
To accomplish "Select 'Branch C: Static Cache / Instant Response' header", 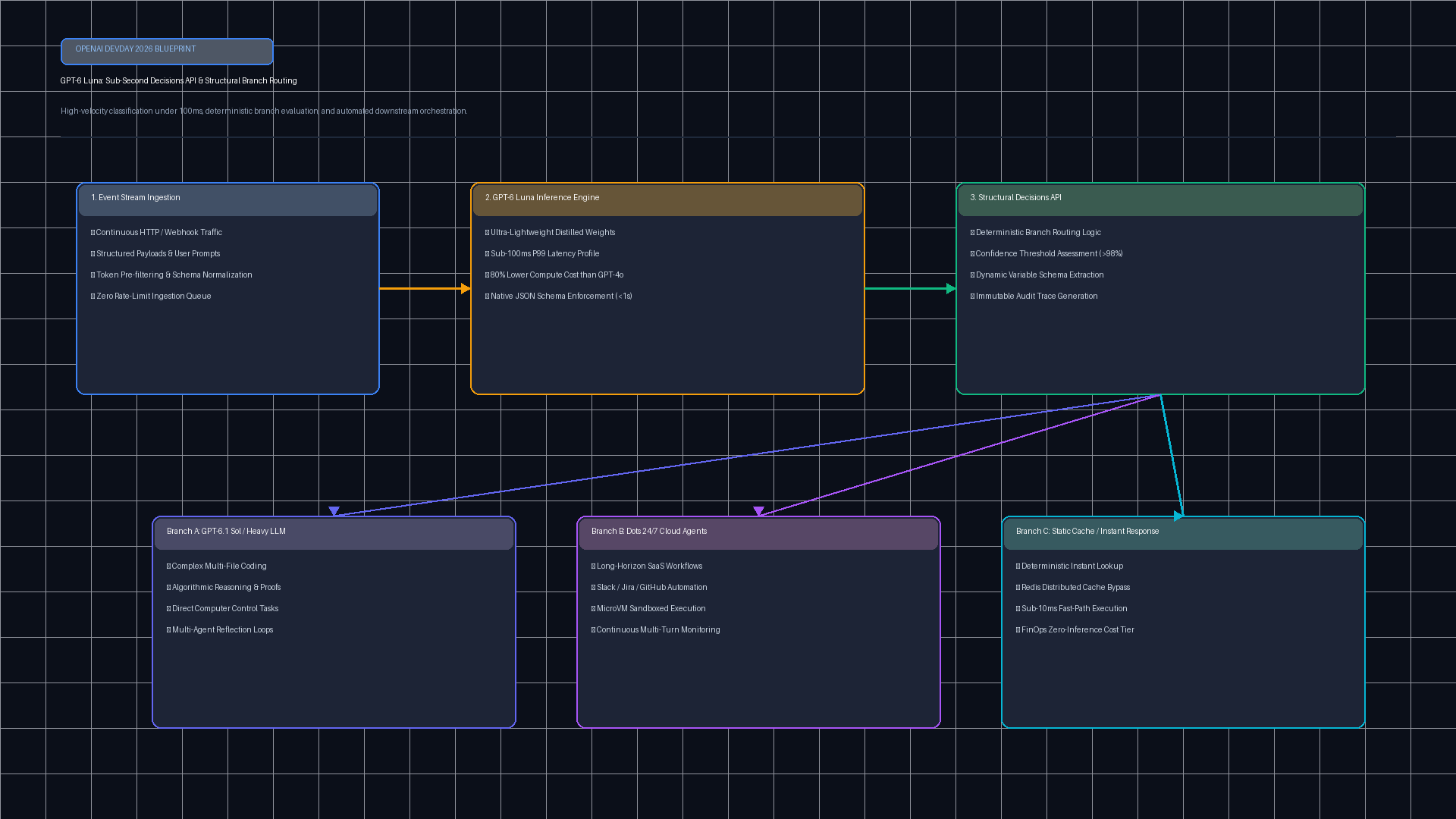I will point(1183,534).
